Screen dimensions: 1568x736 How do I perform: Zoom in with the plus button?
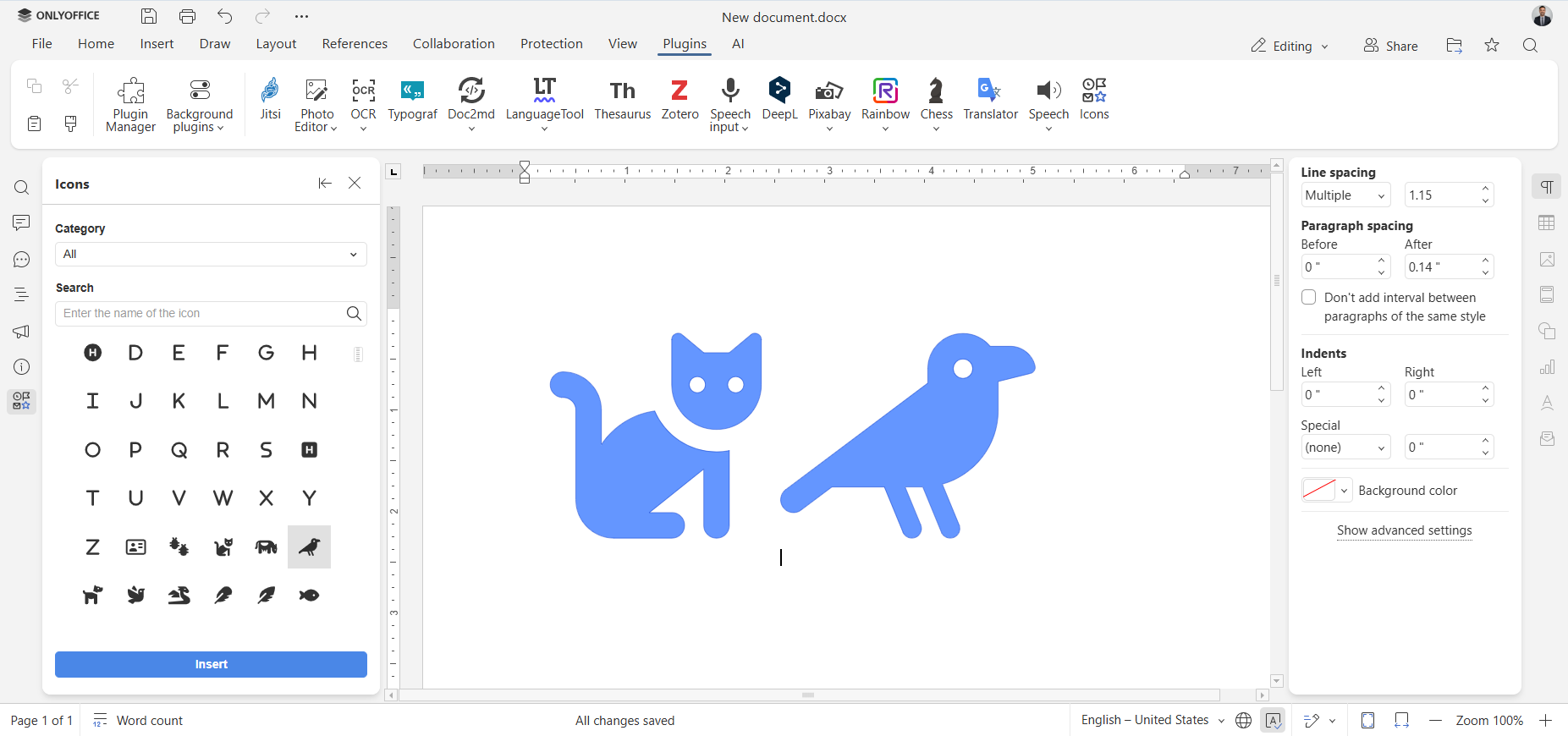(x=1545, y=720)
